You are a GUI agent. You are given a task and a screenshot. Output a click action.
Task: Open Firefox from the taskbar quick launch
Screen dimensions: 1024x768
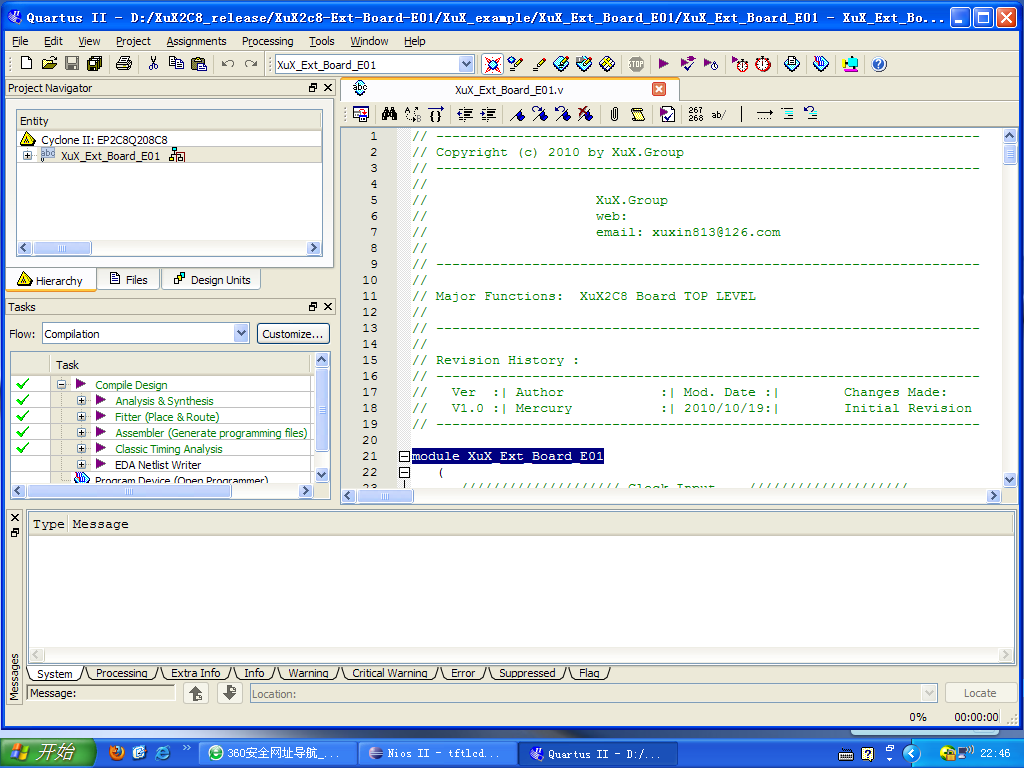click(117, 752)
